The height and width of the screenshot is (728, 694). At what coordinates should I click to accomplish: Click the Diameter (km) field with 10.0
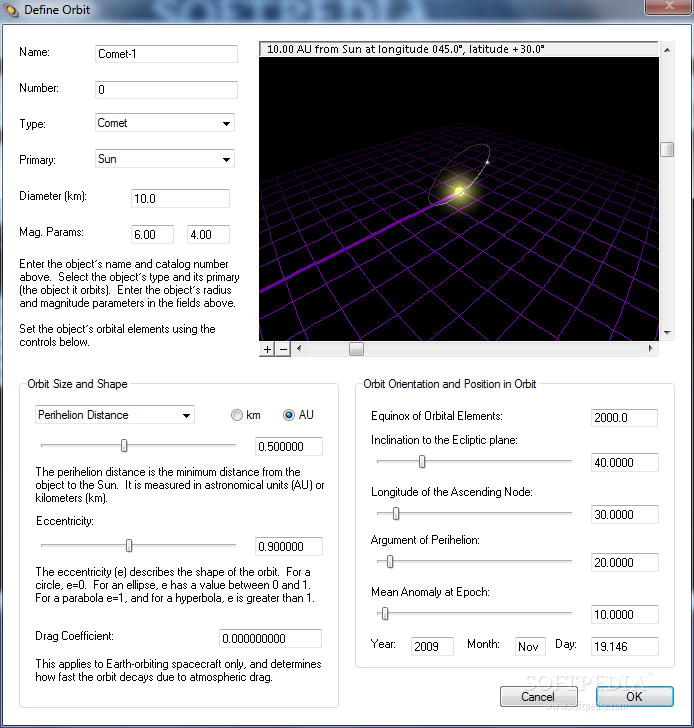pyautogui.click(x=180, y=198)
